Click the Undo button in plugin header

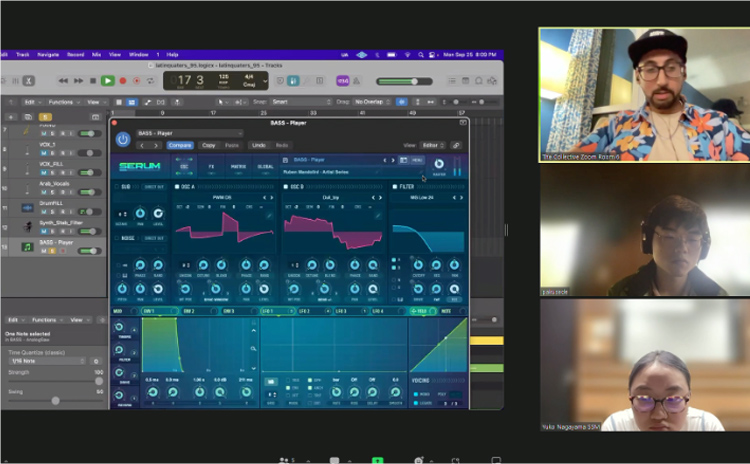click(x=259, y=145)
